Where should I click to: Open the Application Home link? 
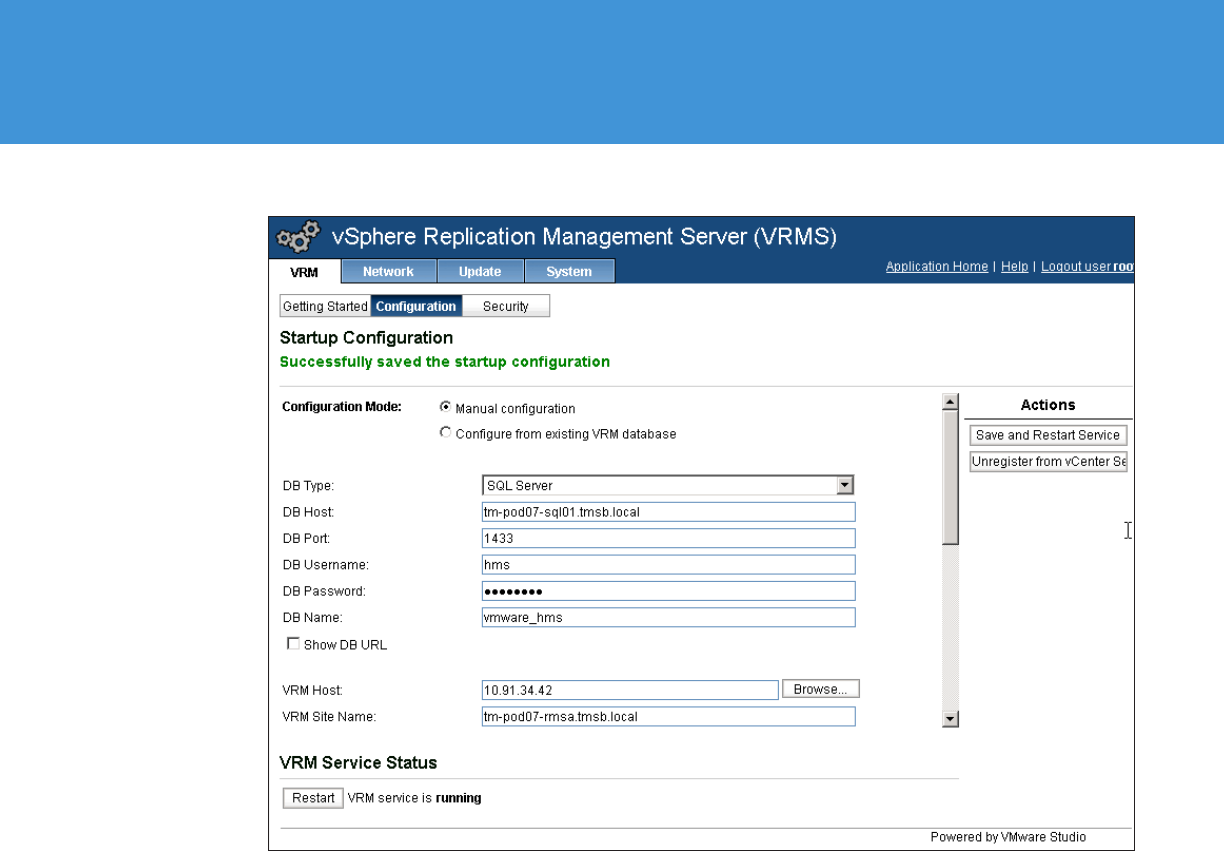[937, 267]
